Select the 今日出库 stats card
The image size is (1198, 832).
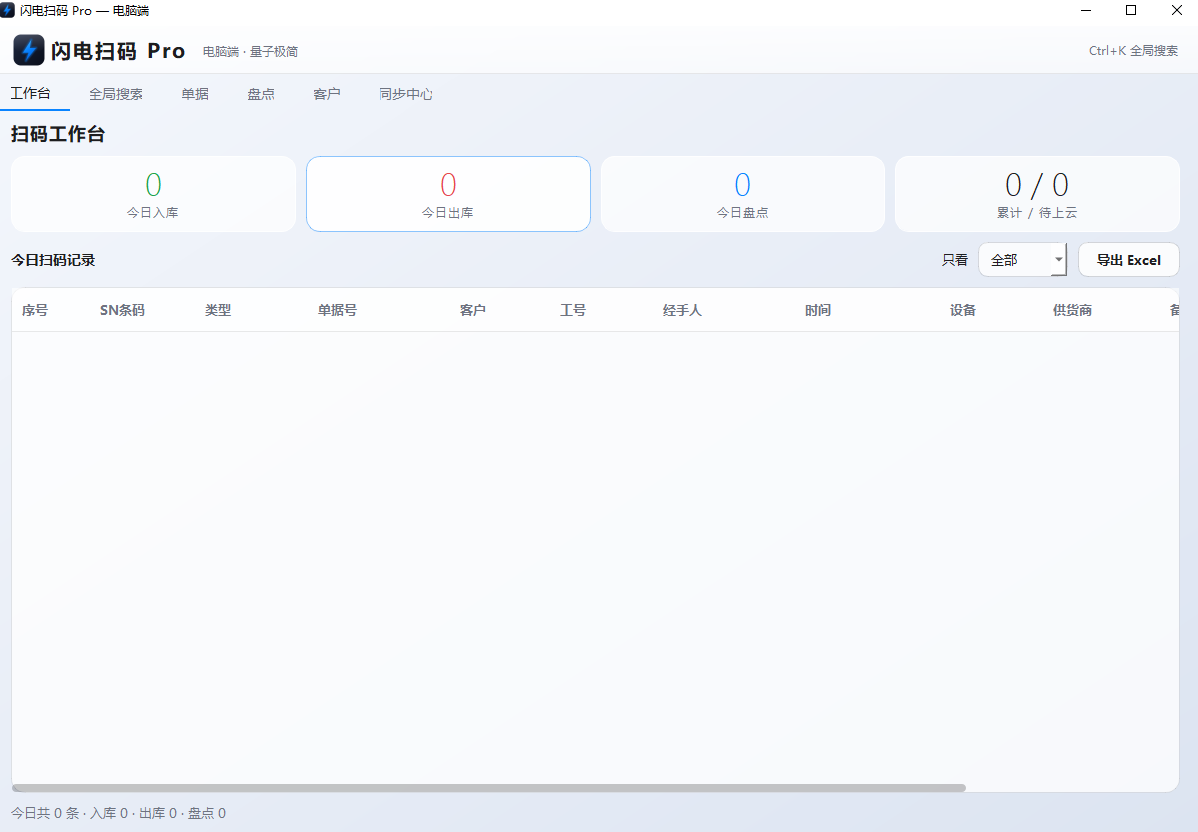point(448,194)
